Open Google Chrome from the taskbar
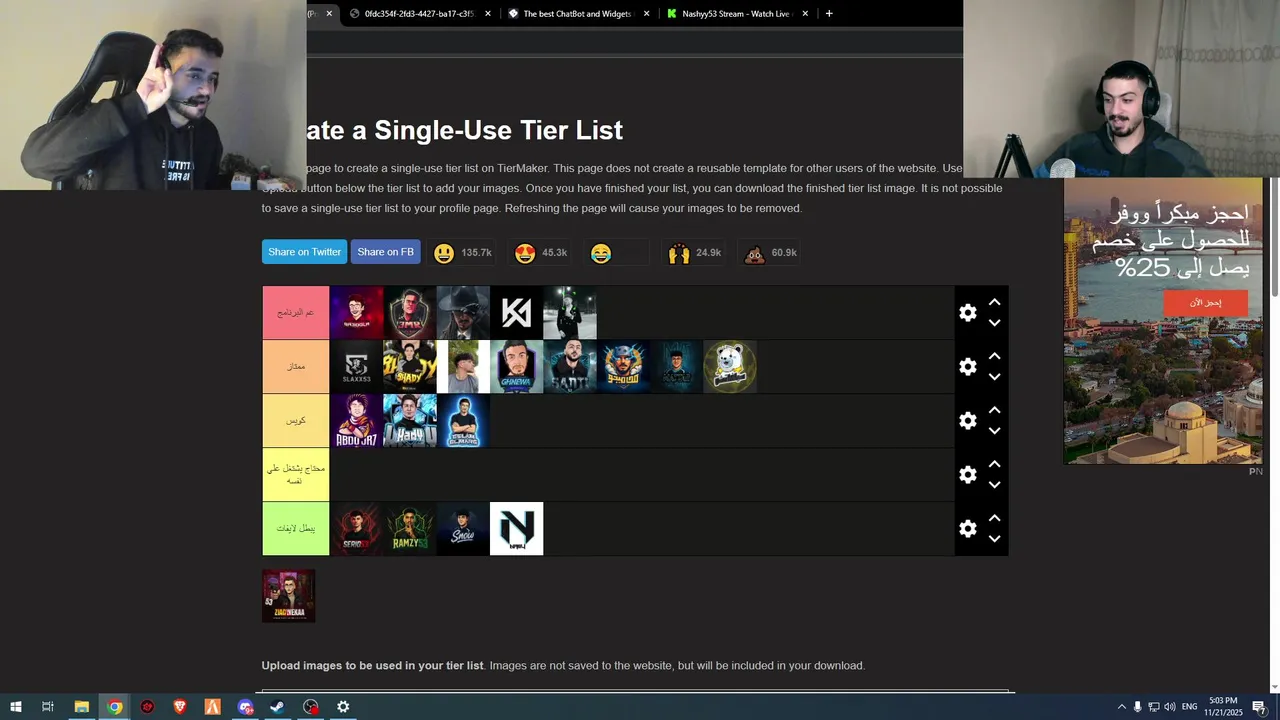The image size is (1280, 720). [x=115, y=707]
